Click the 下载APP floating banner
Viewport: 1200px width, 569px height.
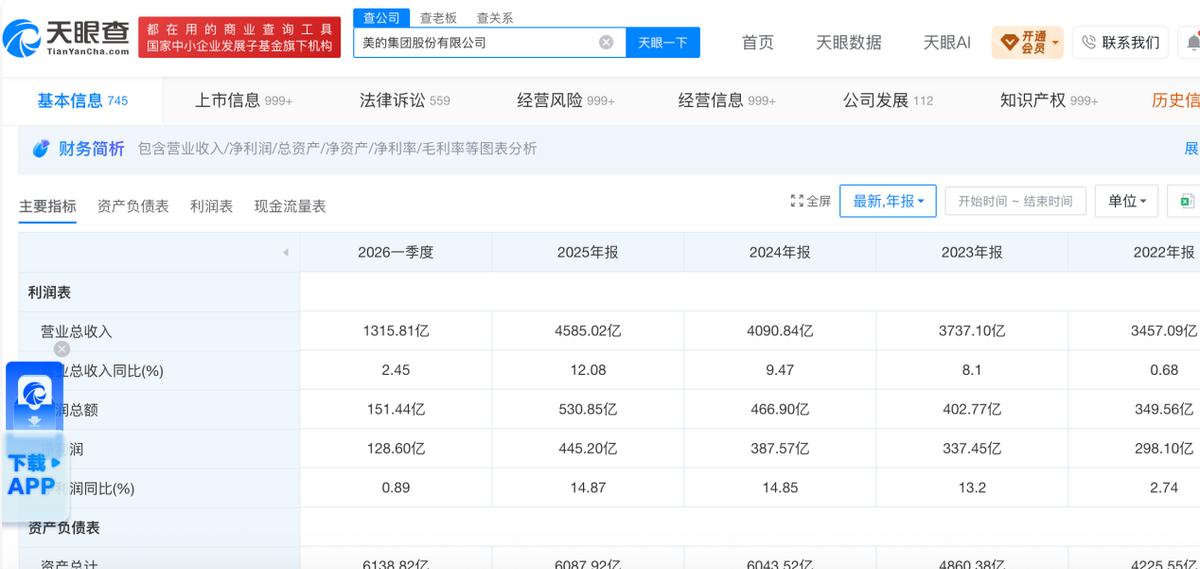click(34, 475)
